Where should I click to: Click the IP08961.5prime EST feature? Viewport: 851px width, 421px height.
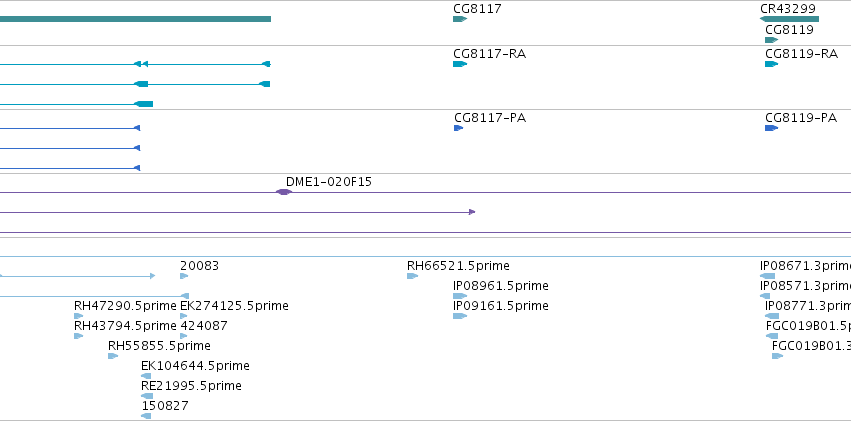tap(460, 296)
